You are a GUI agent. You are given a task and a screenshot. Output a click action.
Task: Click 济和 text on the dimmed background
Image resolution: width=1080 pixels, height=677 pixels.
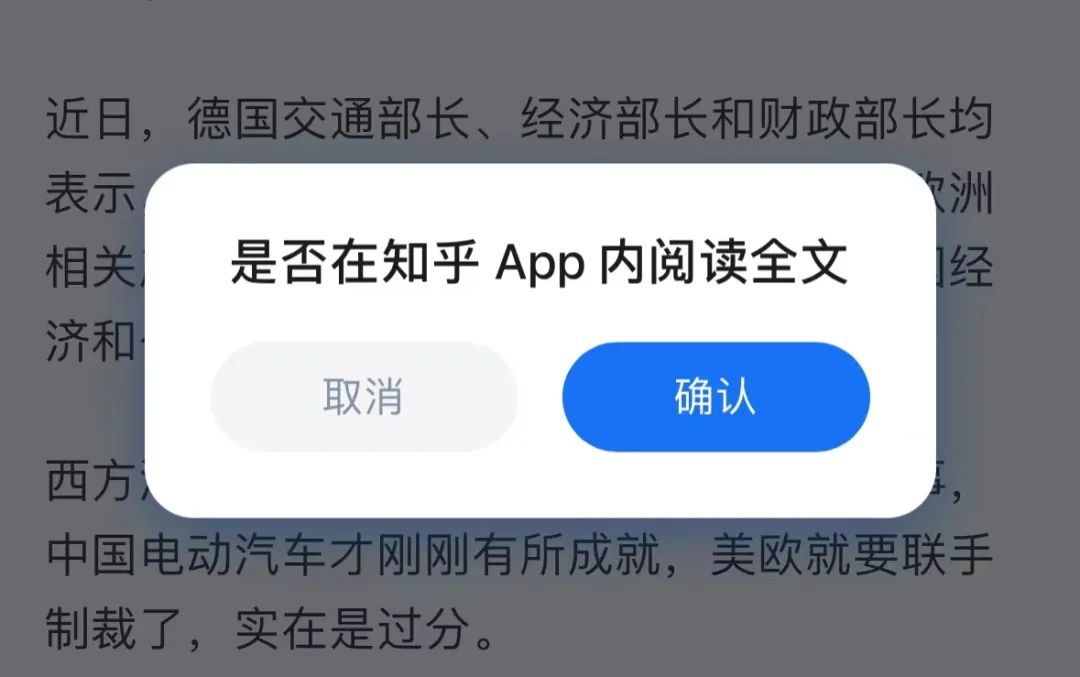tap(91, 340)
